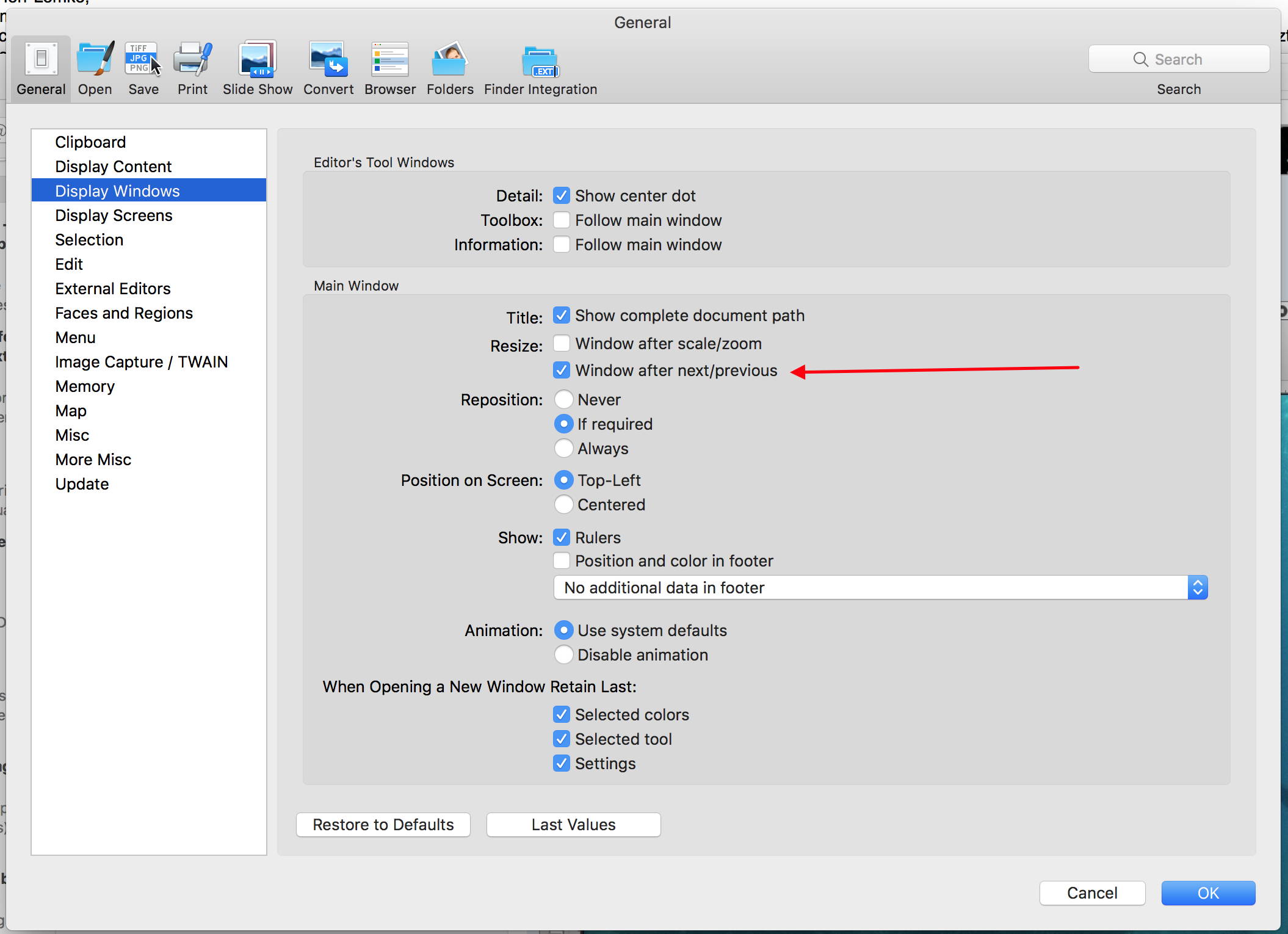Viewport: 1288px width, 934px height.
Task: Toggle Selected tool checkbox
Action: (x=562, y=739)
